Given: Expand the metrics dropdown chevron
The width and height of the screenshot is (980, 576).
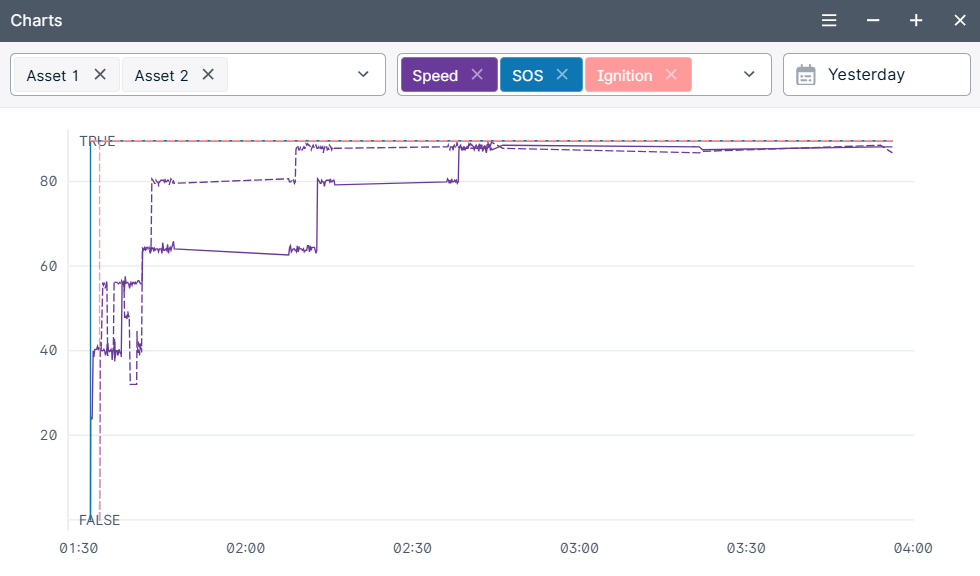Looking at the screenshot, I should (x=749, y=74).
